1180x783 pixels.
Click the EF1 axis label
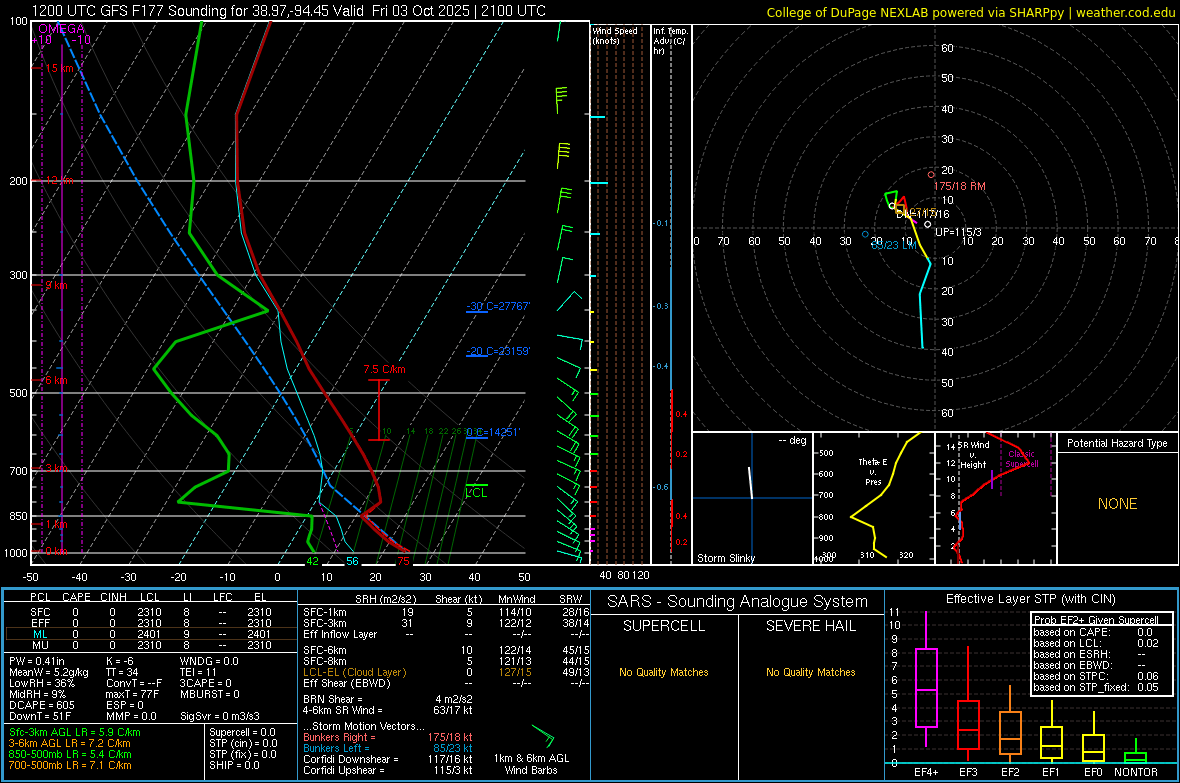pos(1051,772)
